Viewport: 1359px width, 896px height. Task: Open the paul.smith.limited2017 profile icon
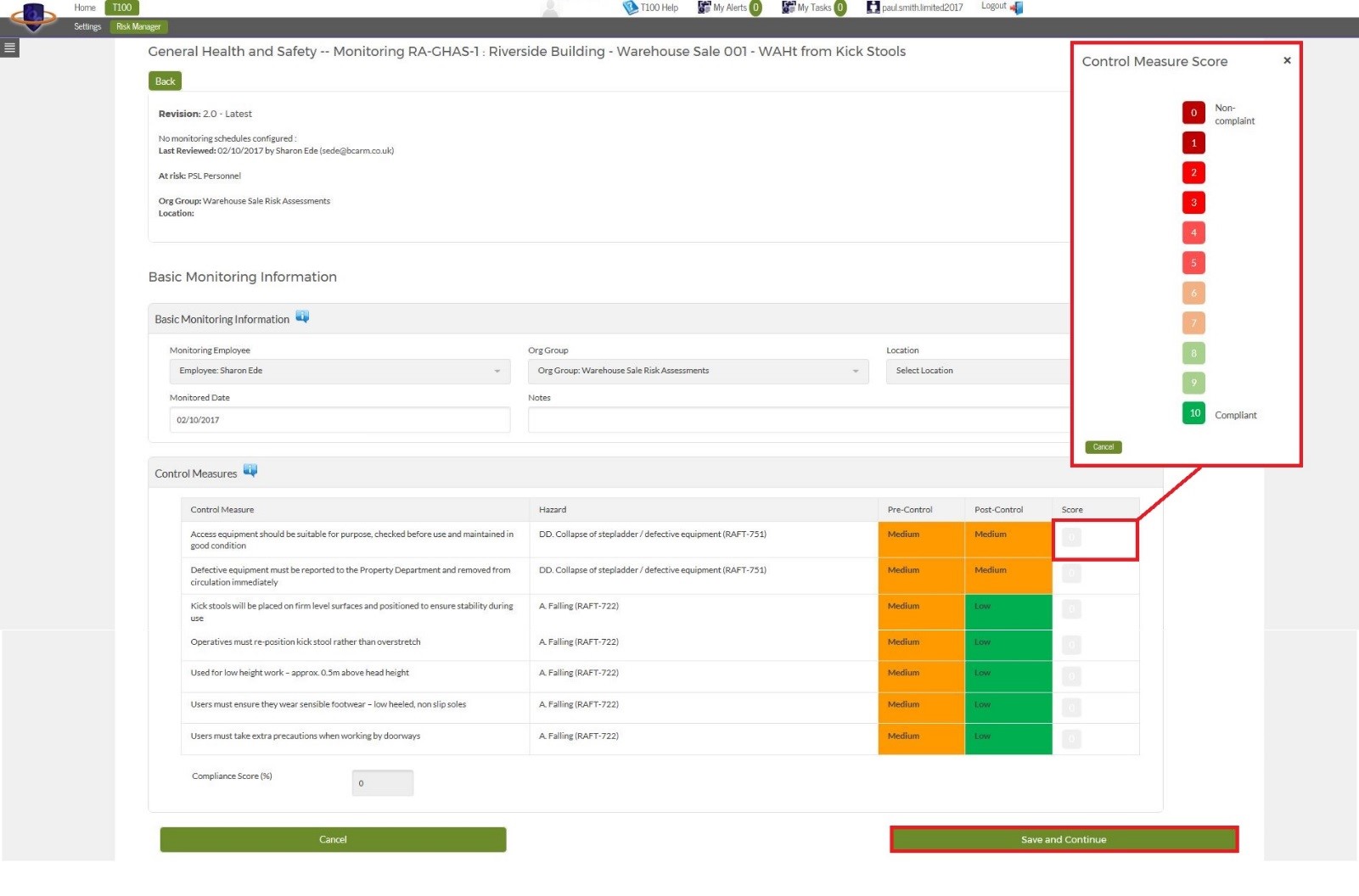pos(873,7)
